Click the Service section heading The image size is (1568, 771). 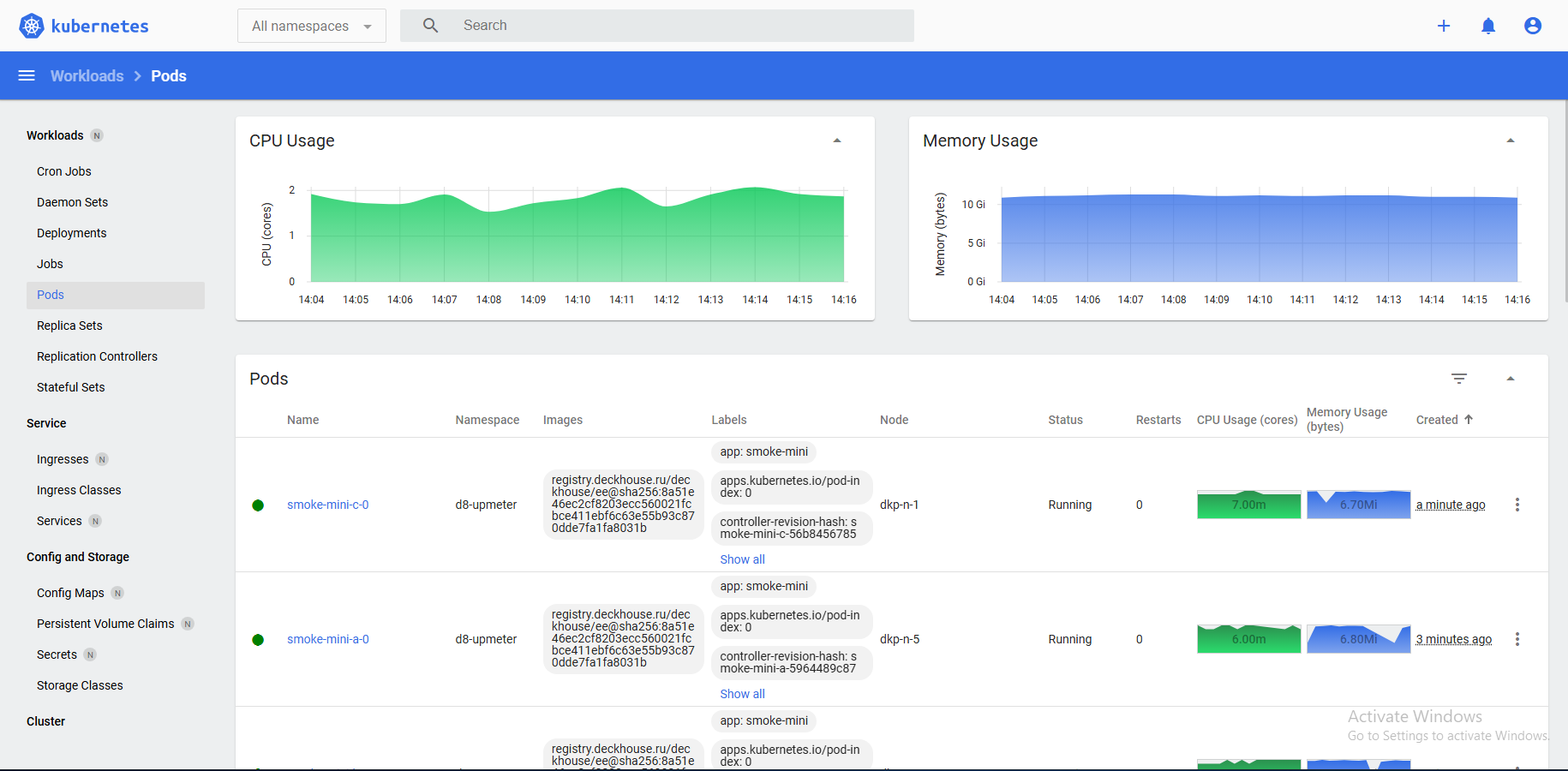click(x=46, y=423)
